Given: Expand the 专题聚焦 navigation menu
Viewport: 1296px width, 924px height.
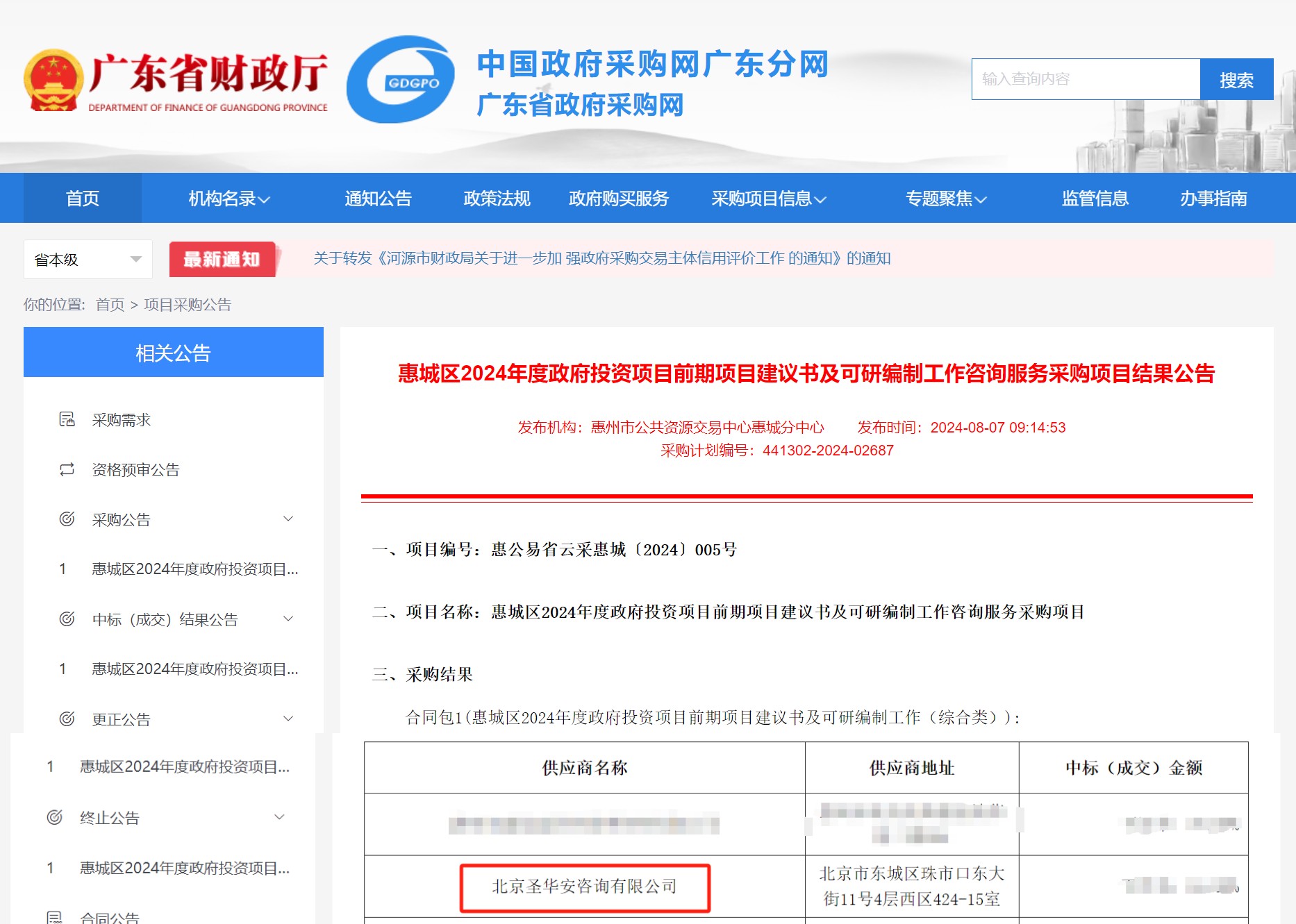Looking at the screenshot, I should click(946, 199).
